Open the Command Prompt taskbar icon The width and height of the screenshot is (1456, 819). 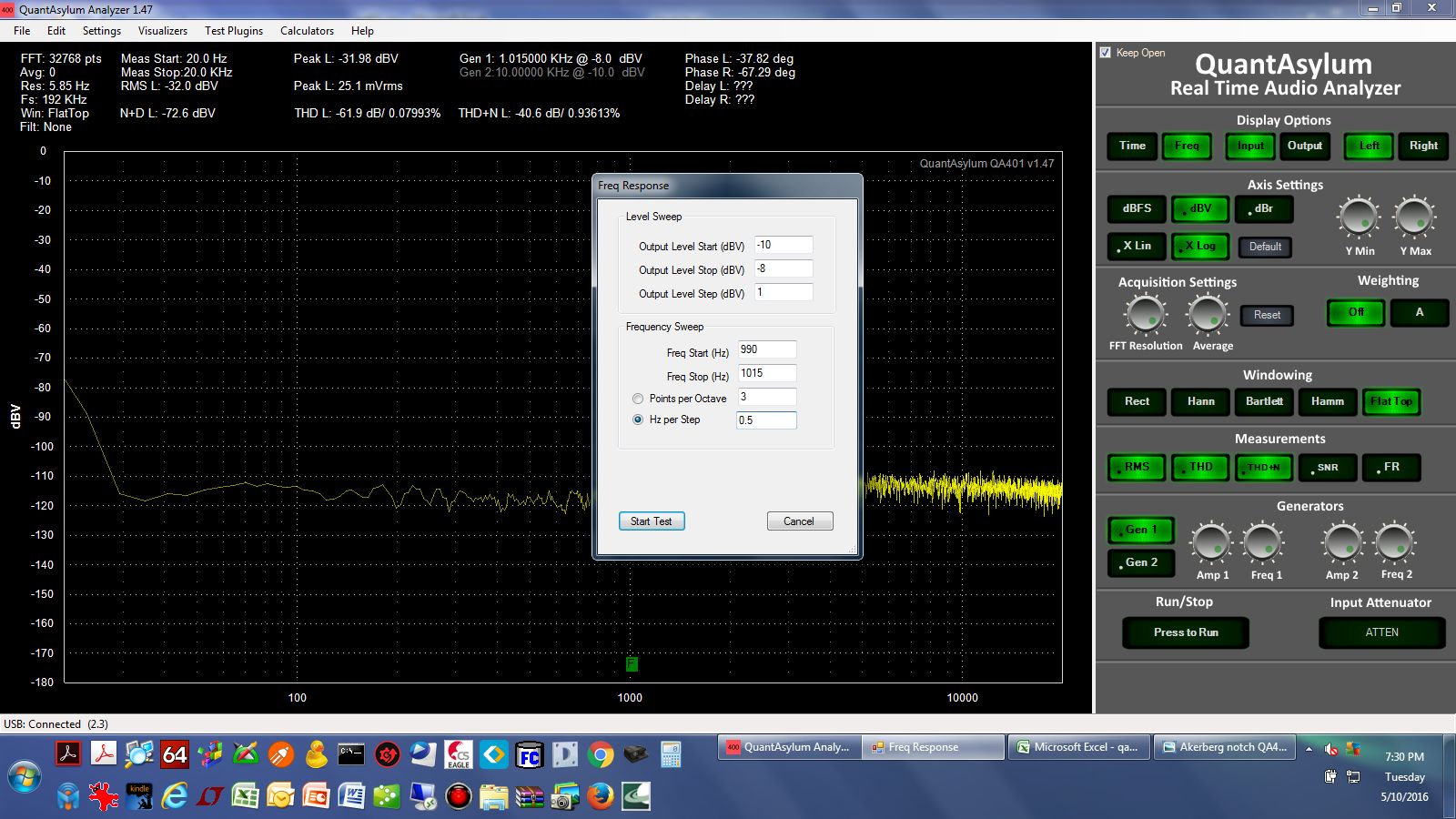tap(351, 754)
